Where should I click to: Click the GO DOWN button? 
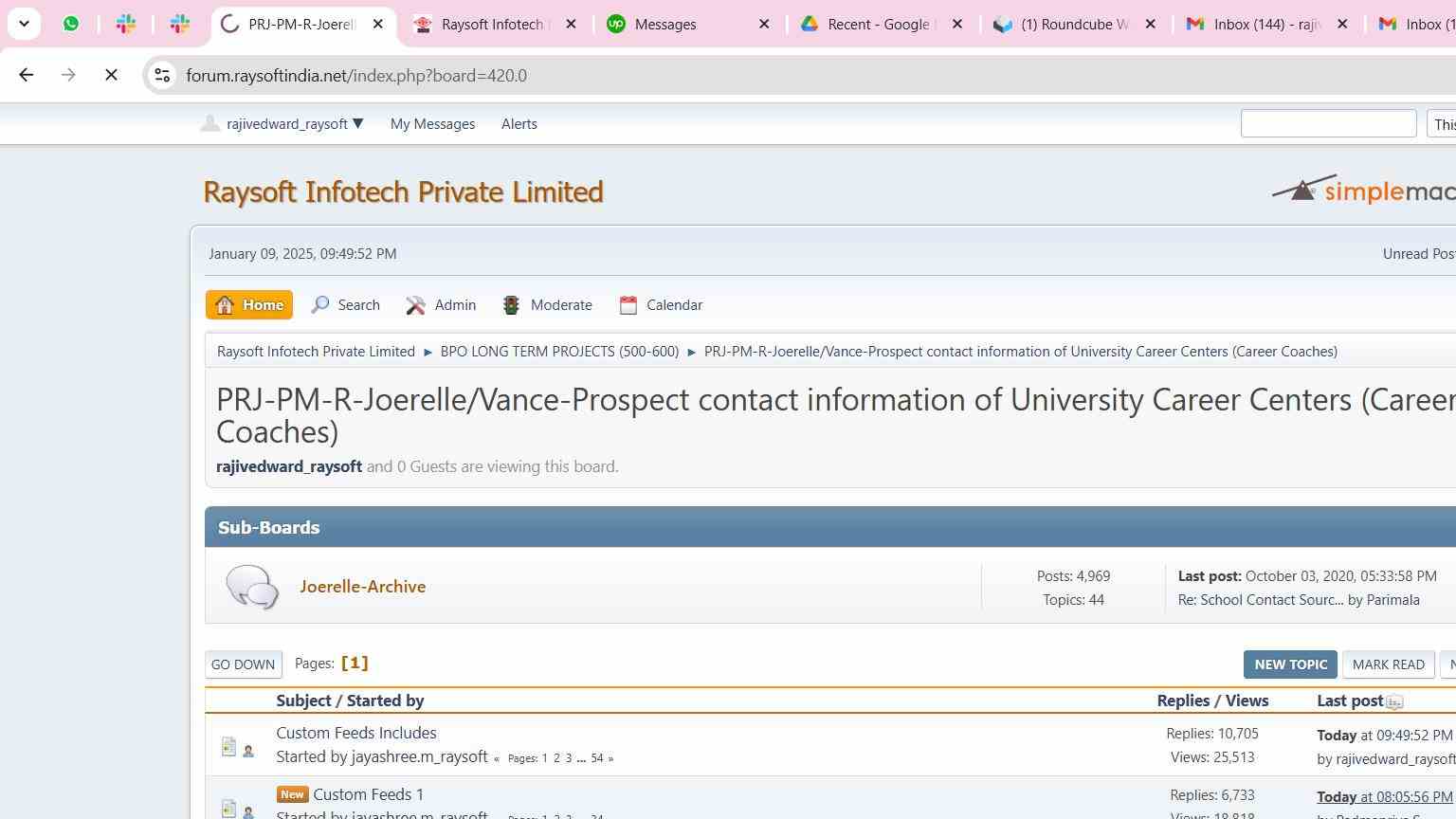(243, 664)
